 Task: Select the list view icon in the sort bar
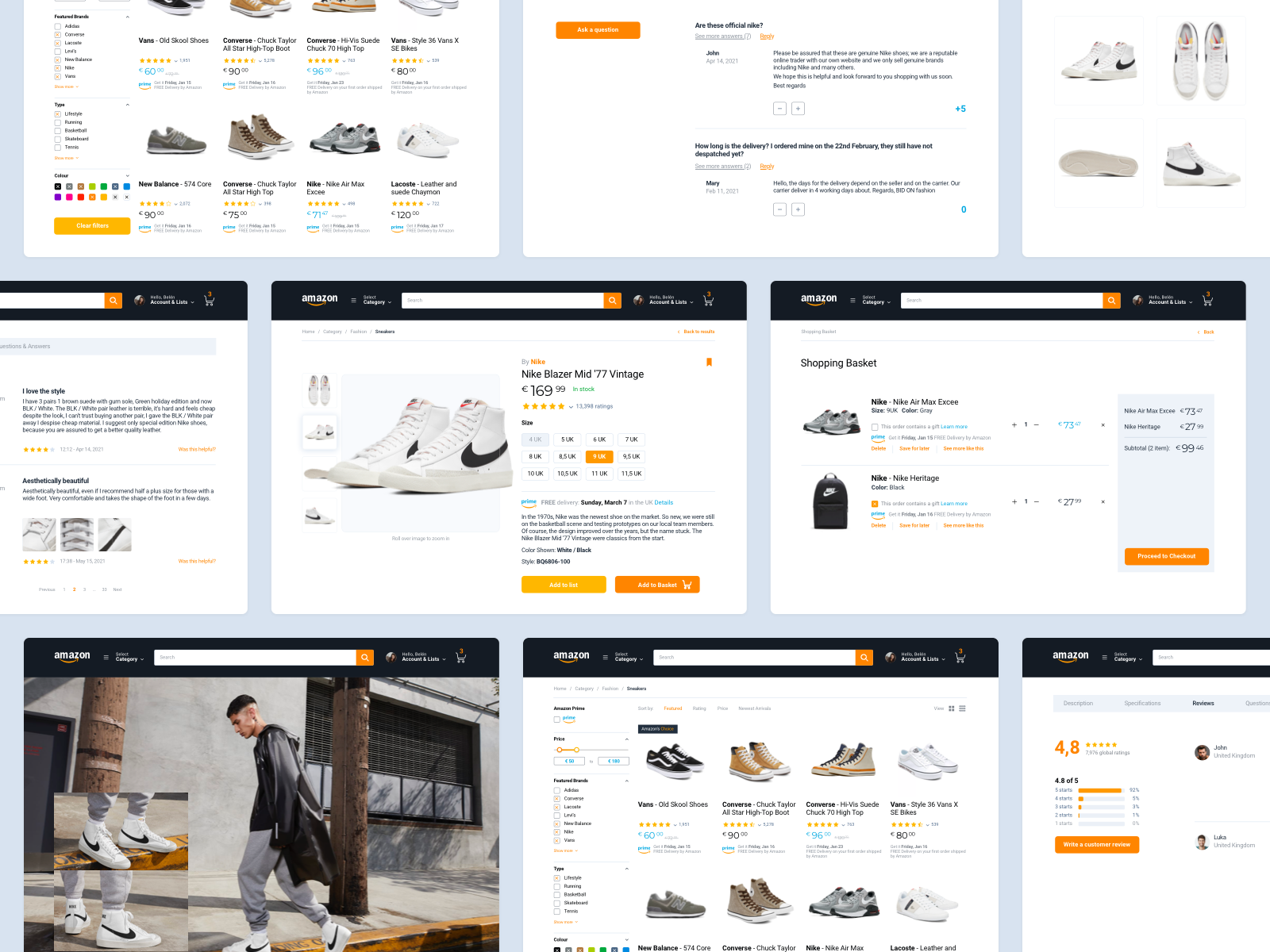click(962, 708)
